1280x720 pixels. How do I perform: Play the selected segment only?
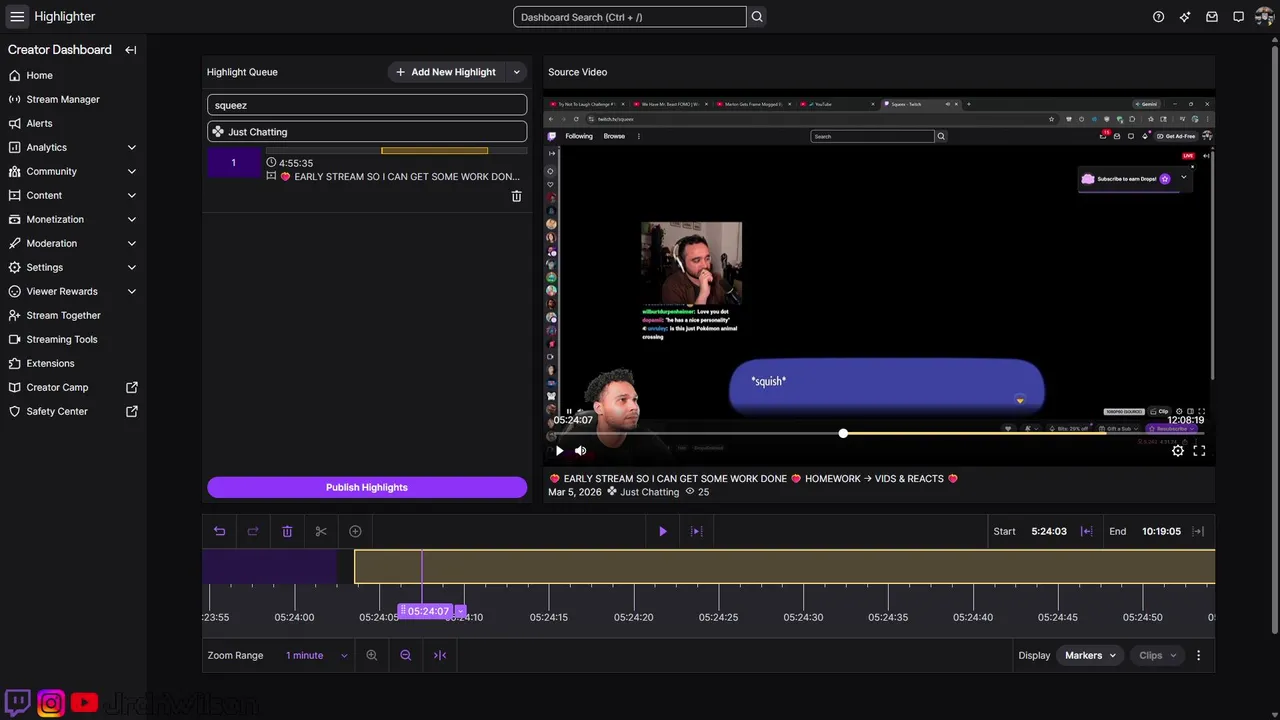point(697,531)
